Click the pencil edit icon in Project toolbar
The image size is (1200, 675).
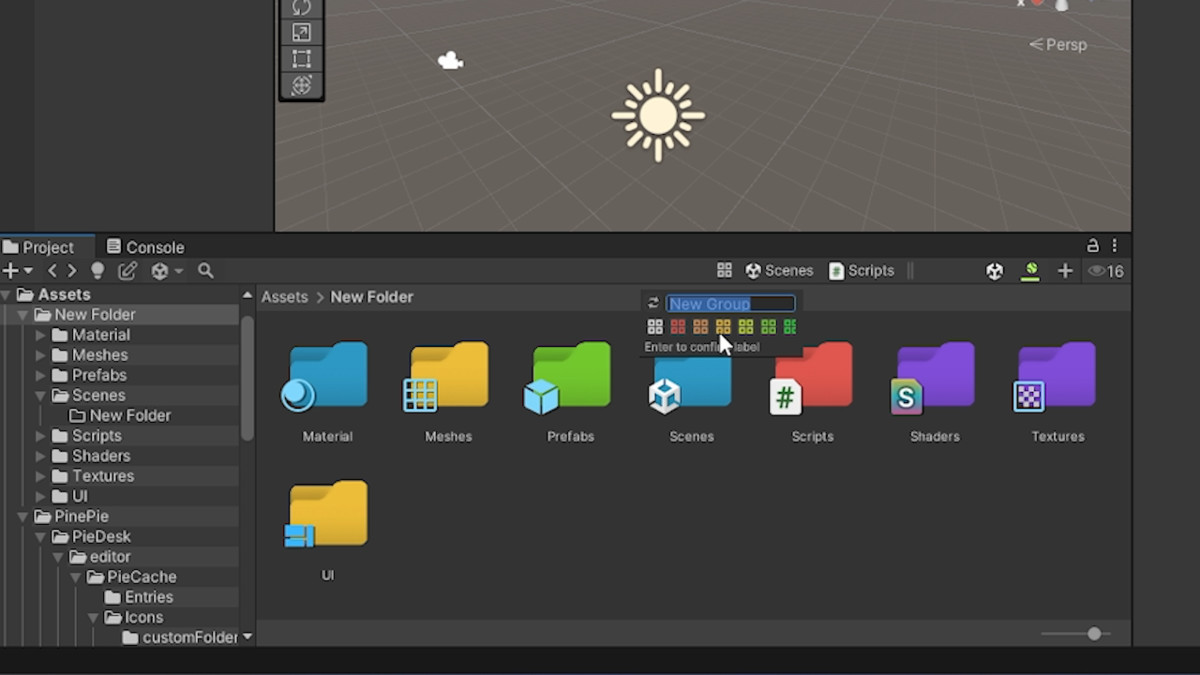pyautogui.click(x=128, y=271)
